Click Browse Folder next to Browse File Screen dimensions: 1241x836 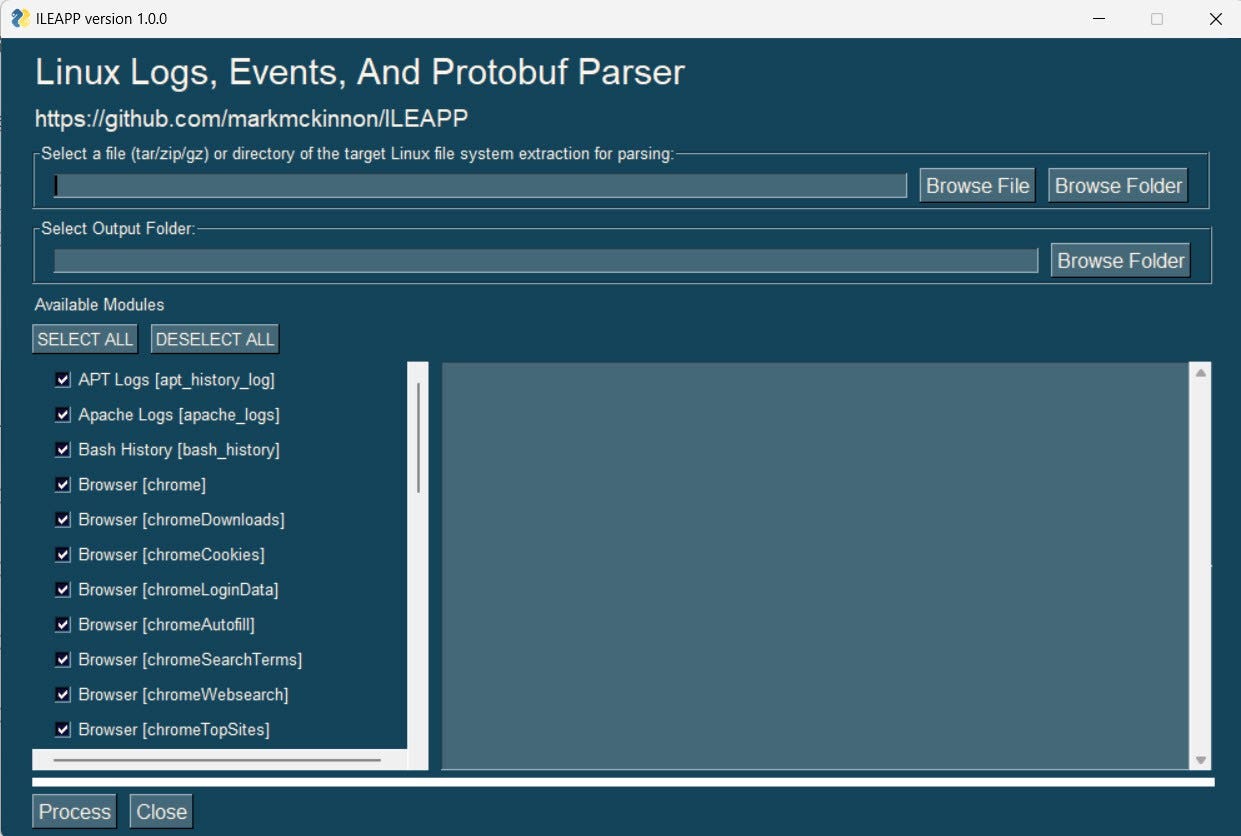(1118, 186)
